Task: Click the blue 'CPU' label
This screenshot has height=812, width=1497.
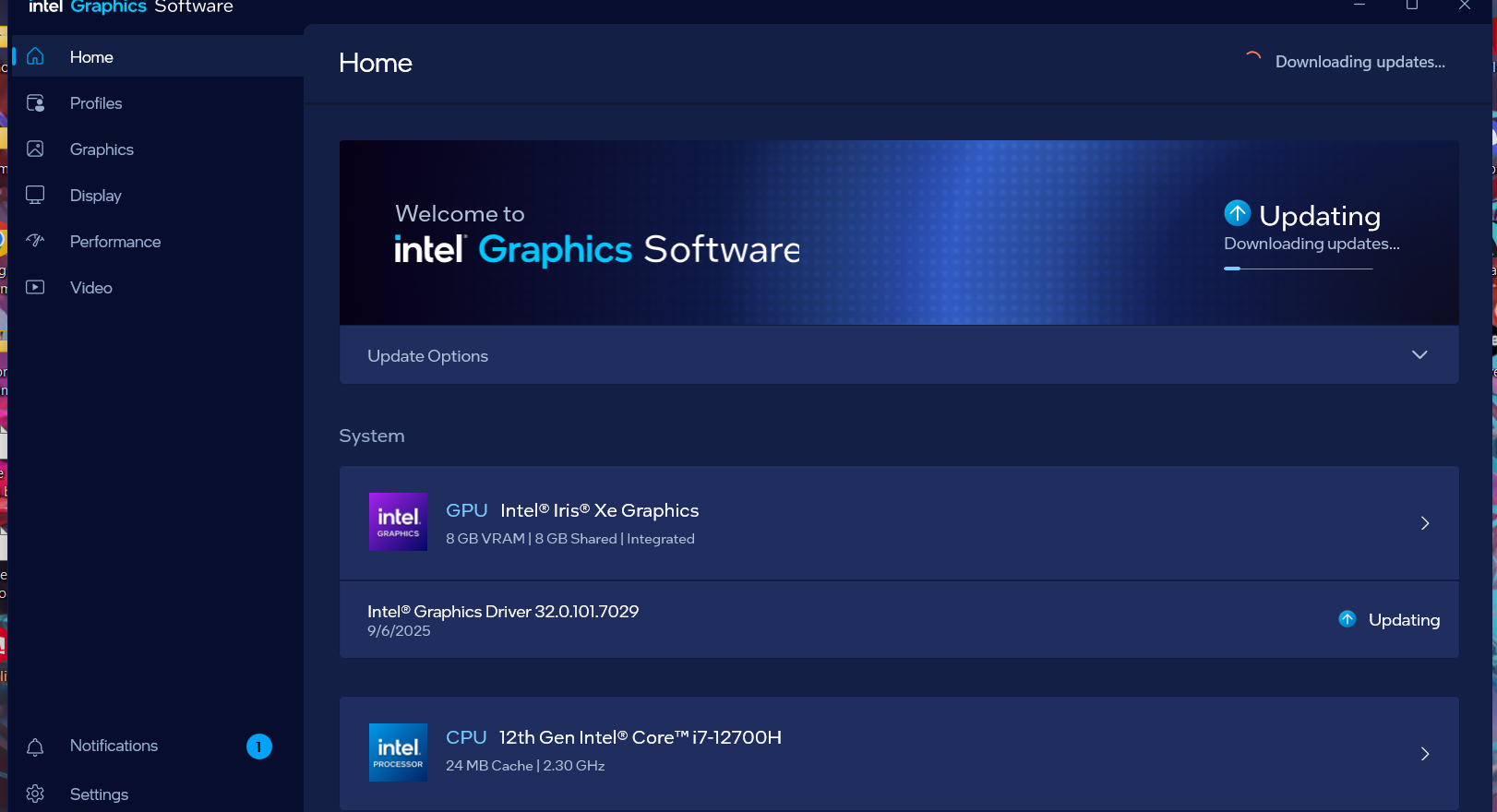Action: click(x=466, y=737)
